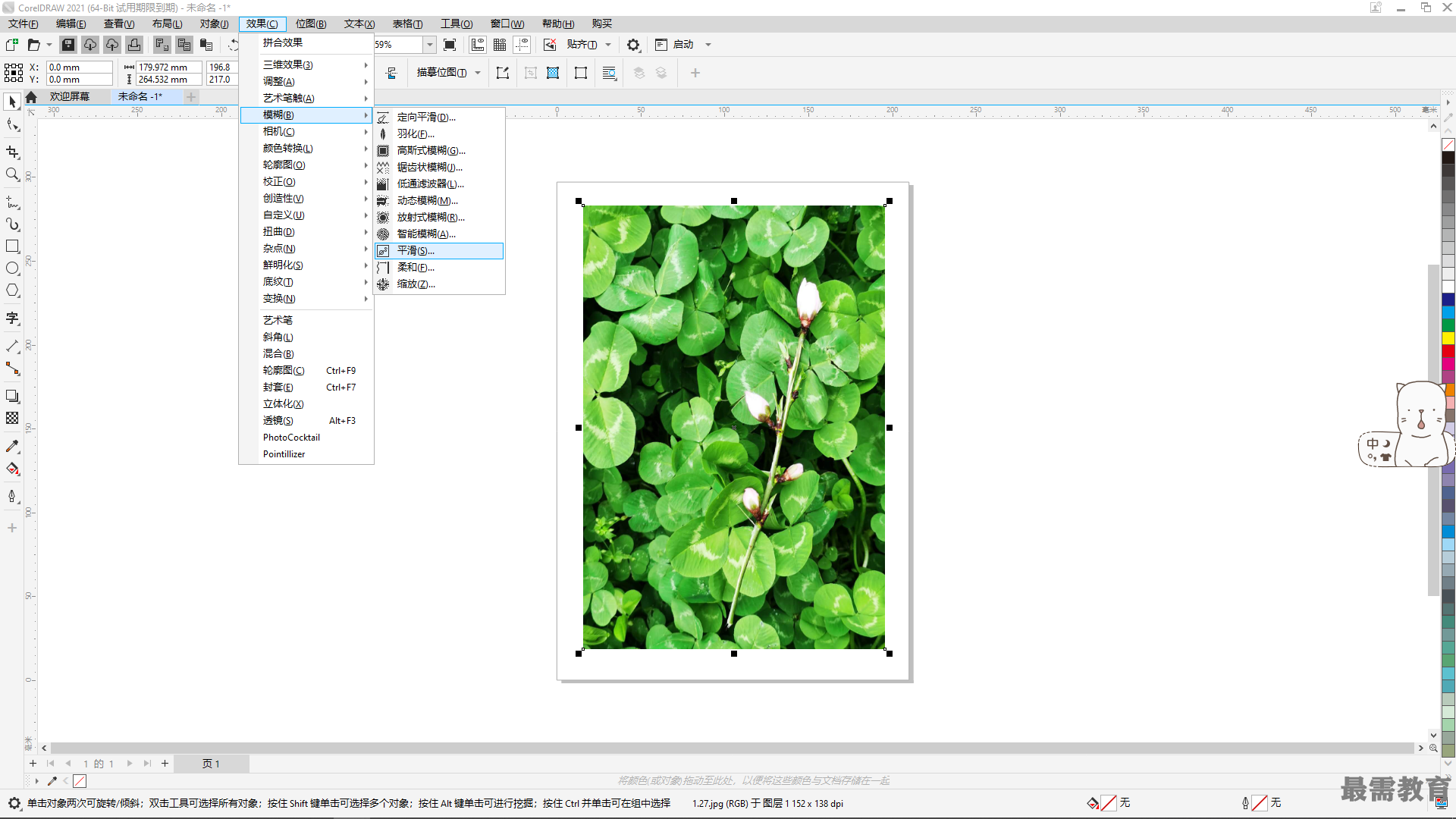Select the Color Eyedropper tool

point(12,447)
